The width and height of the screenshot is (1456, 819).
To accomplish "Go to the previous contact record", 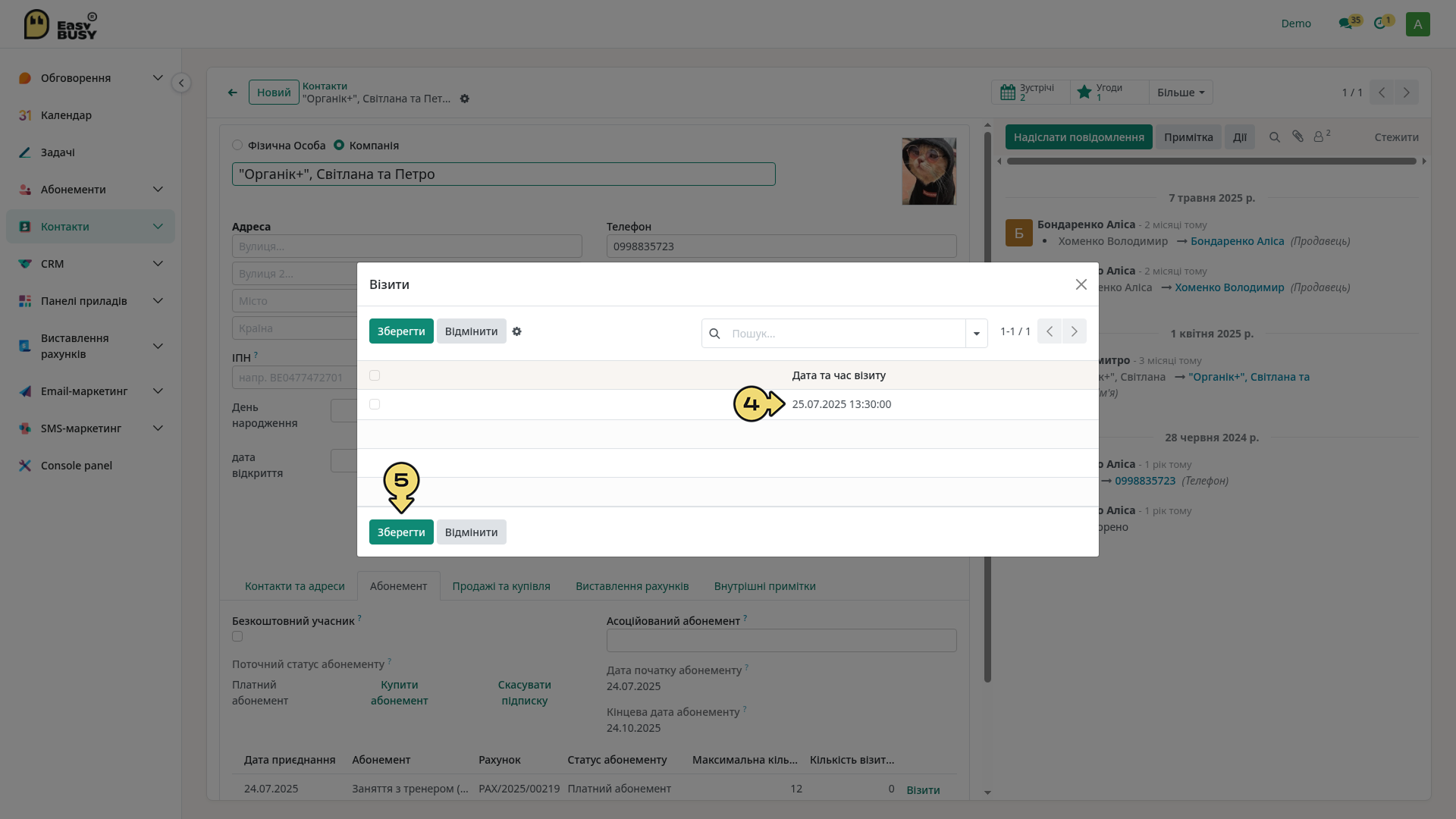I will (x=1382, y=93).
